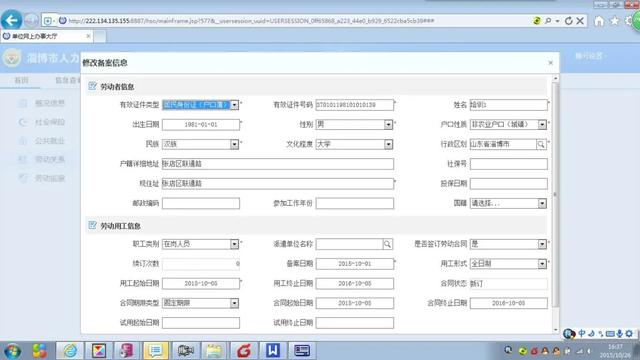Click the 合同起始日期 date field

355,303
